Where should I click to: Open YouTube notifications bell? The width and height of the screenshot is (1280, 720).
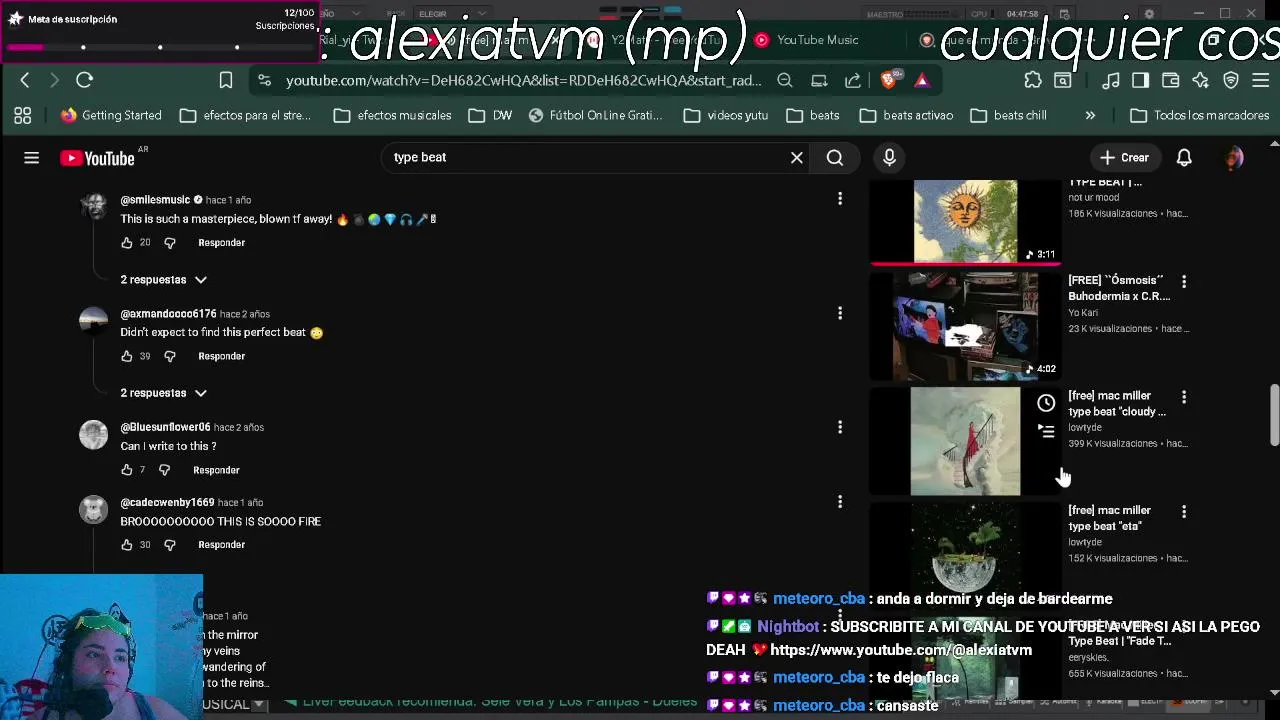(1184, 157)
